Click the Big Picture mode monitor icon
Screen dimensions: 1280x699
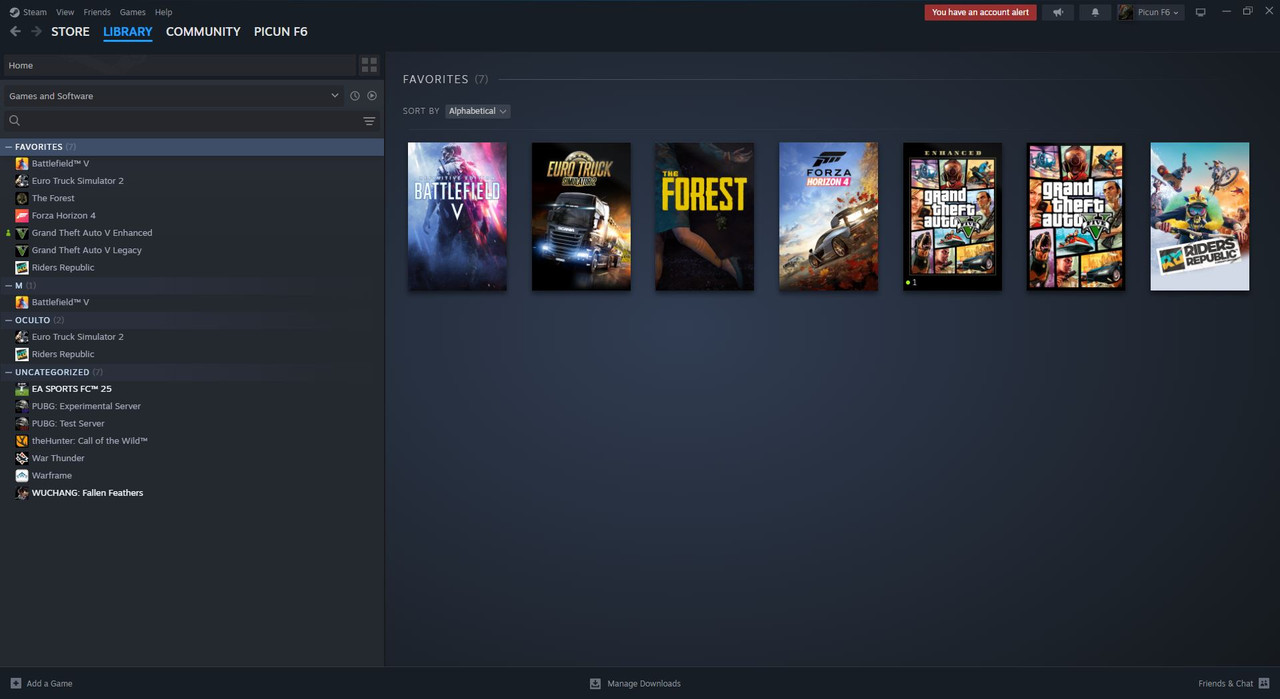click(1201, 12)
